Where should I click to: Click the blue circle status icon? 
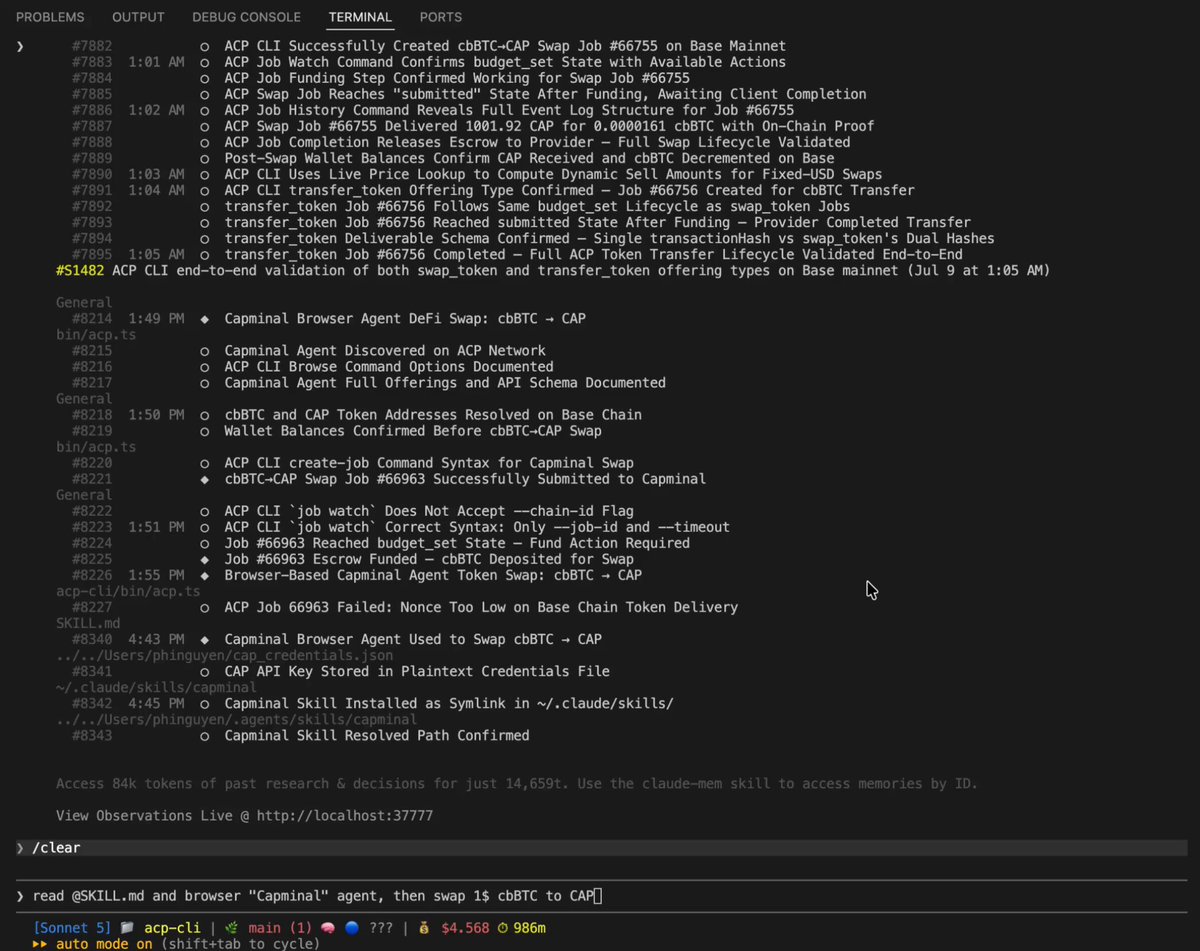pos(351,927)
